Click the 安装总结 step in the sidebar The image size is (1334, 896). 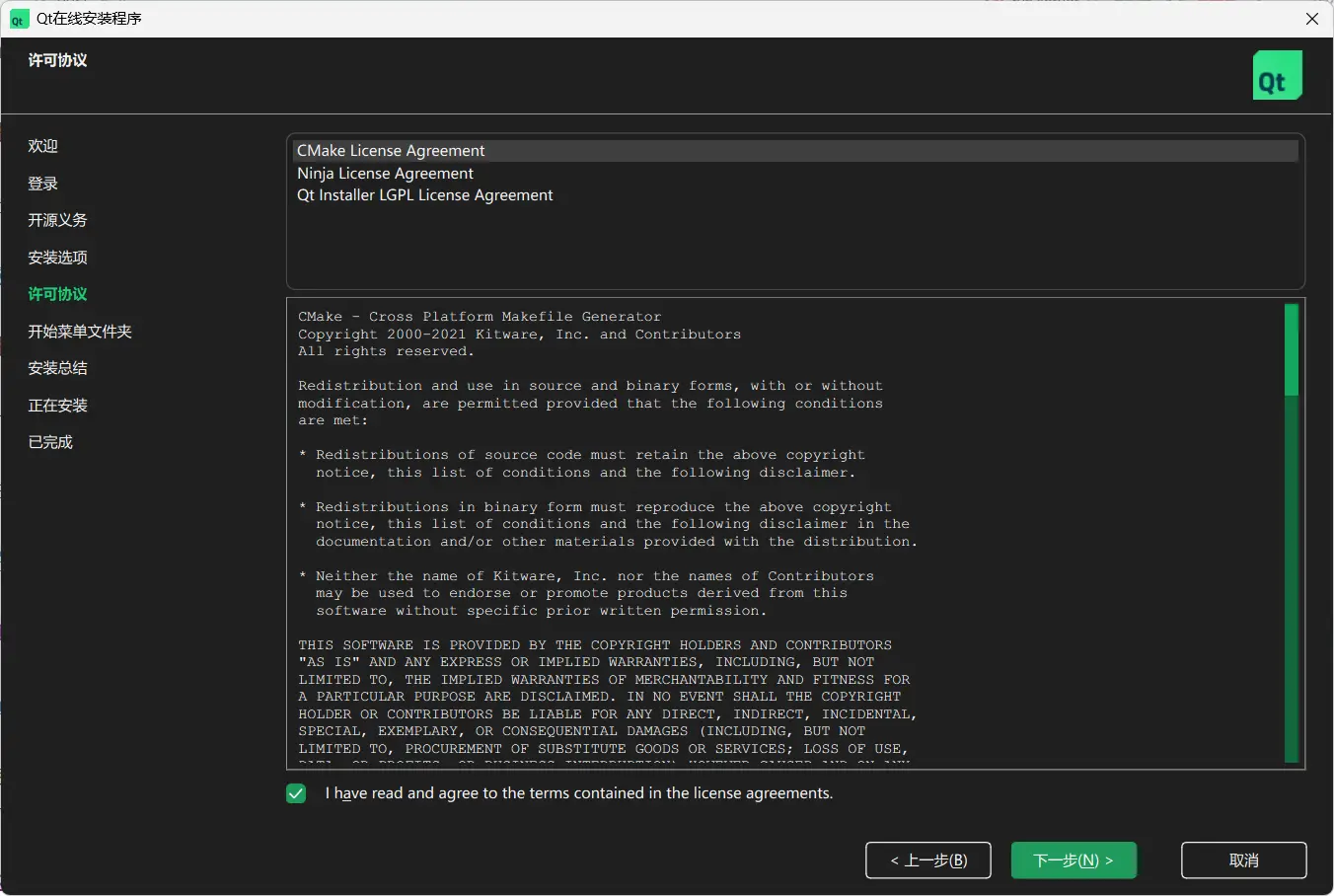pos(58,368)
